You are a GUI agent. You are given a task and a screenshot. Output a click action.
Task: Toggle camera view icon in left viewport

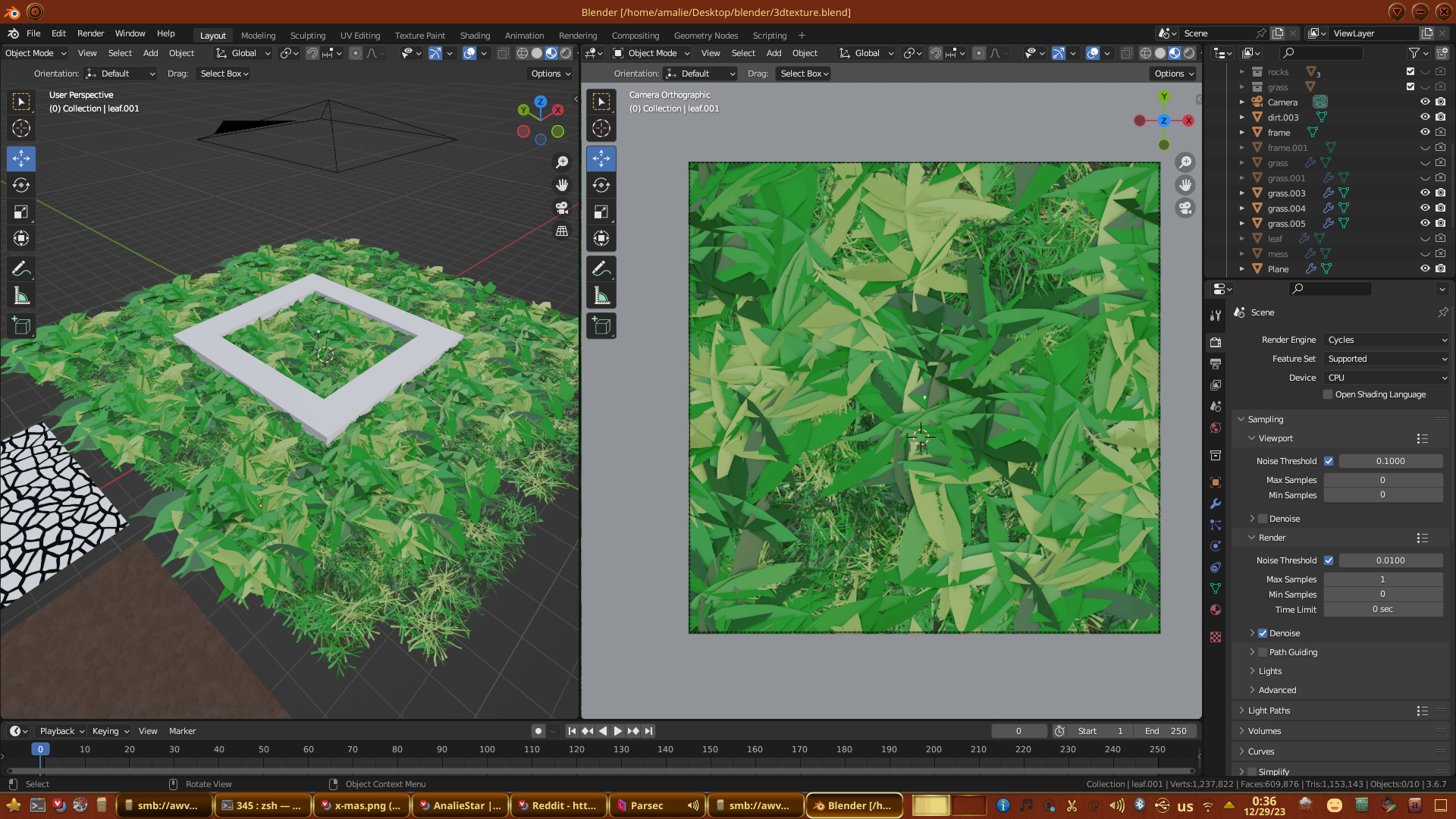pyautogui.click(x=562, y=208)
